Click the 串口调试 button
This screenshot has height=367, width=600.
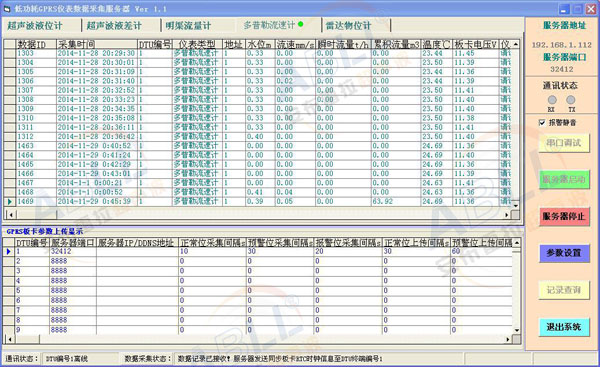pos(564,143)
